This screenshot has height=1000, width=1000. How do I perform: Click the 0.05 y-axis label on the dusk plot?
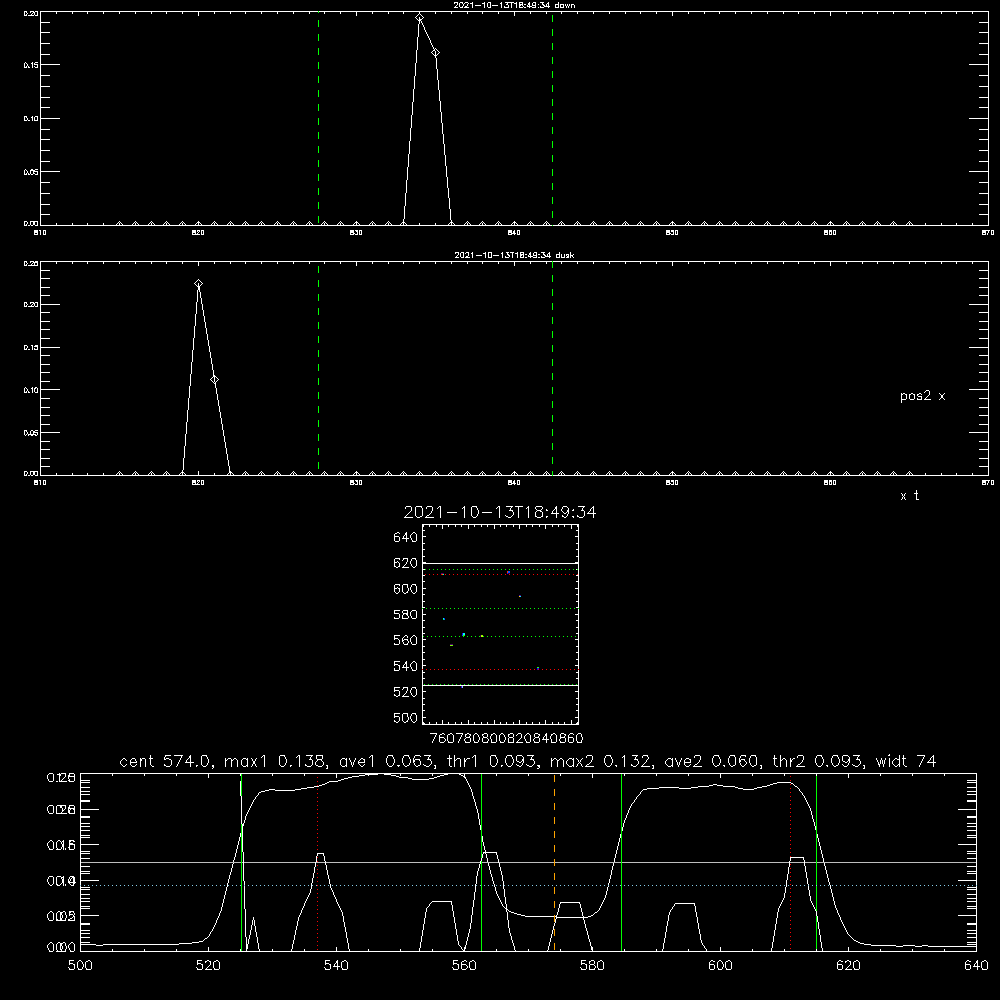point(30,432)
